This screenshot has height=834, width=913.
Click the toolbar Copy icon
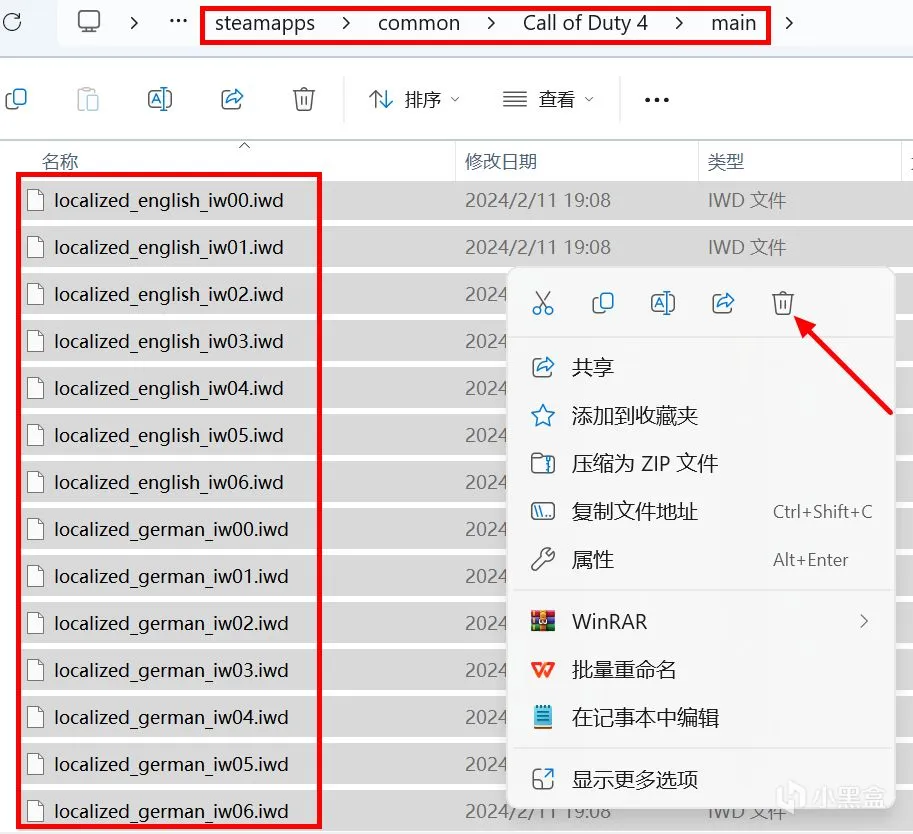click(16, 99)
